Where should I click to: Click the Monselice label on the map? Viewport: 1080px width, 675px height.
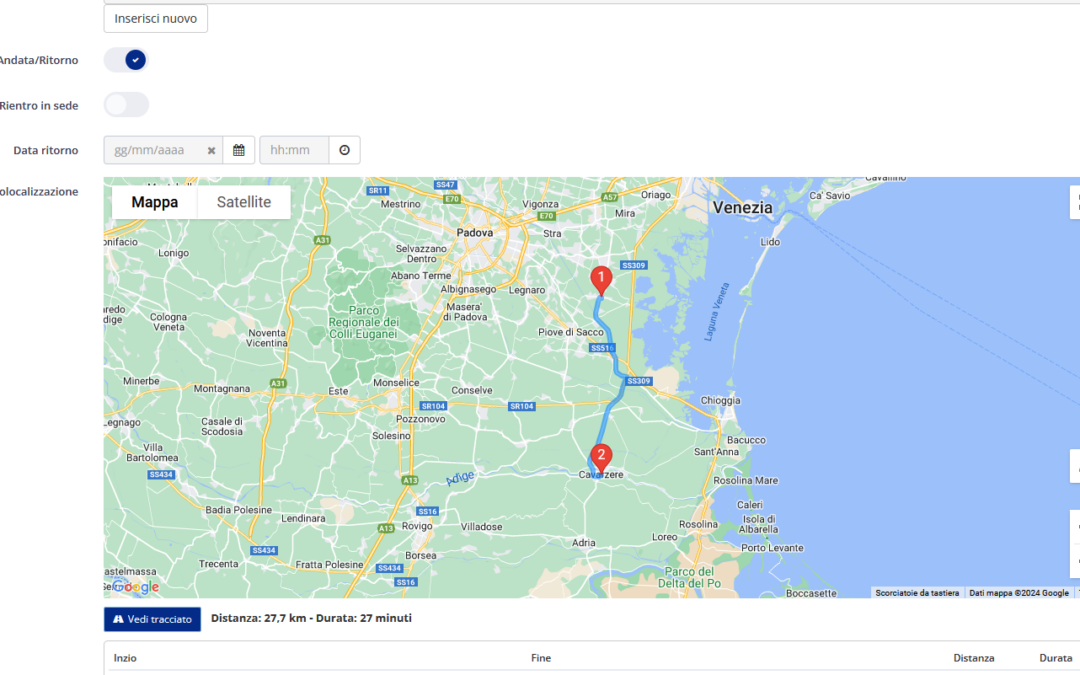click(x=396, y=382)
